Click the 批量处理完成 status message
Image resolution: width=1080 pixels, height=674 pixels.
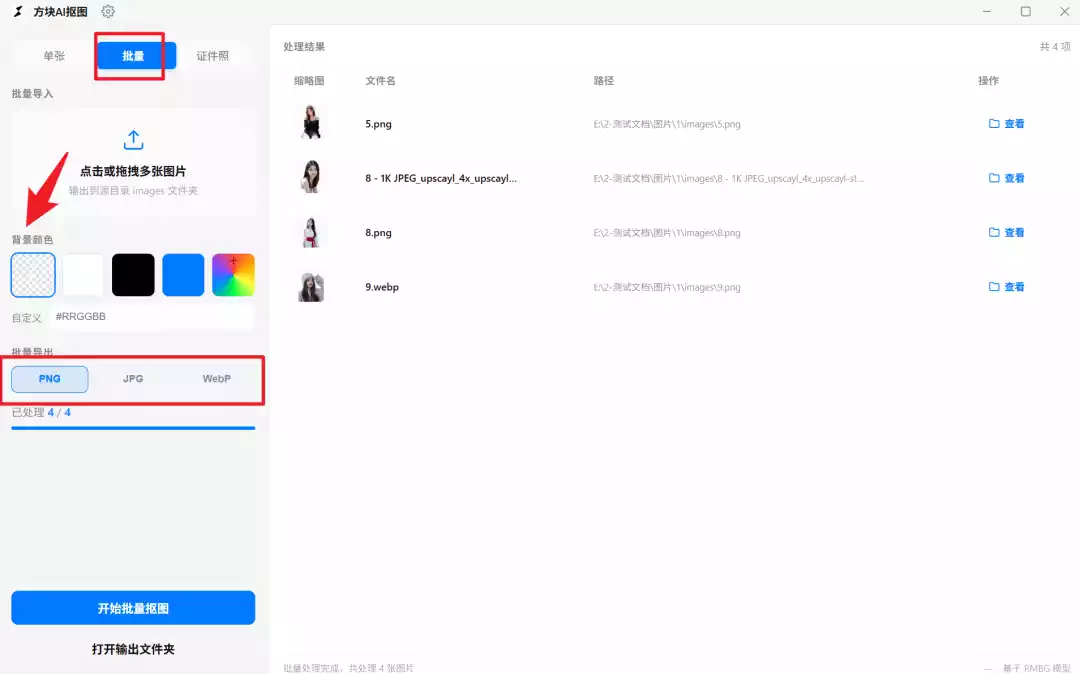pos(349,668)
